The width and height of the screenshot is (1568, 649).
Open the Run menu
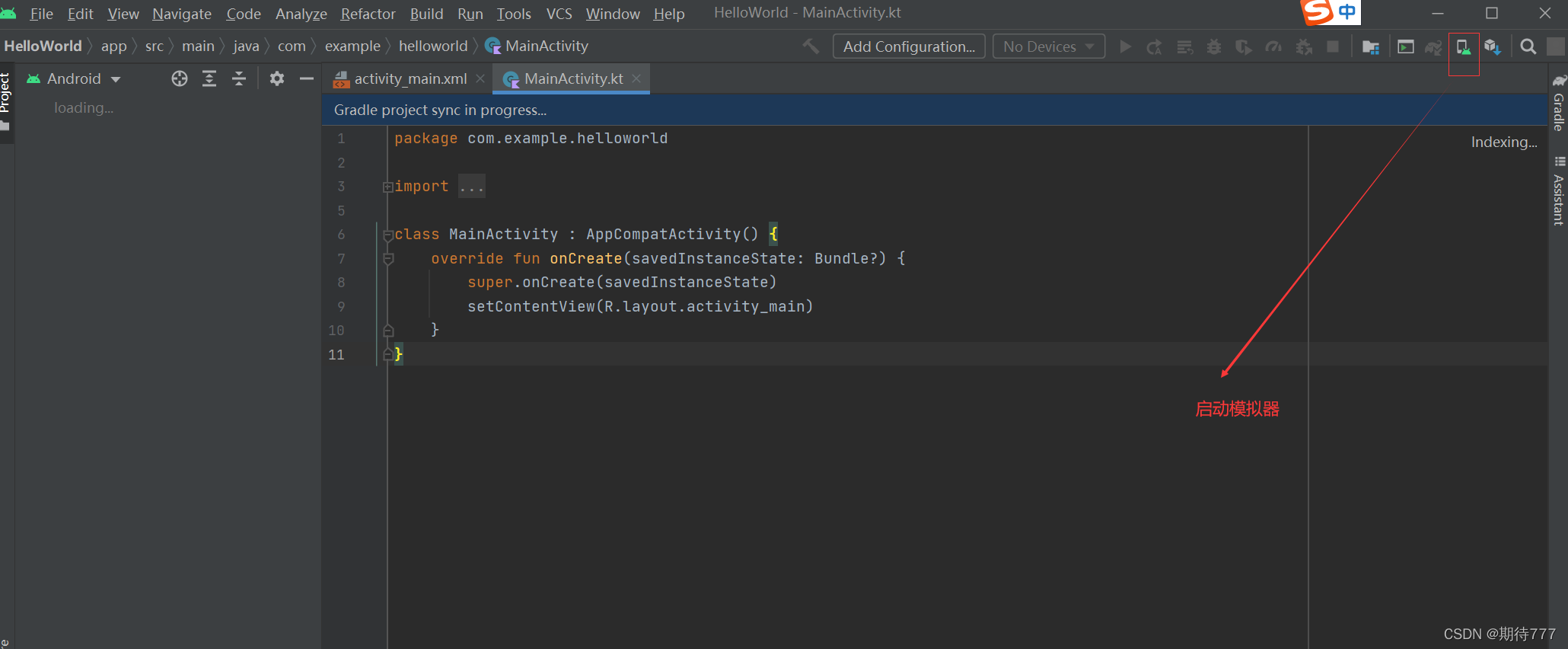coord(470,14)
